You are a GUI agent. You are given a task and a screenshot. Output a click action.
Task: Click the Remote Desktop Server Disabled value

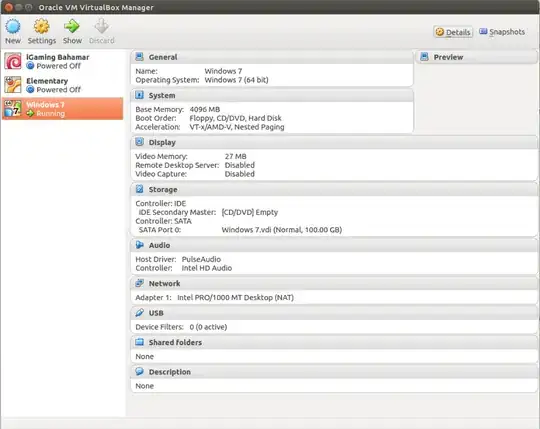[x=240, y=165]
